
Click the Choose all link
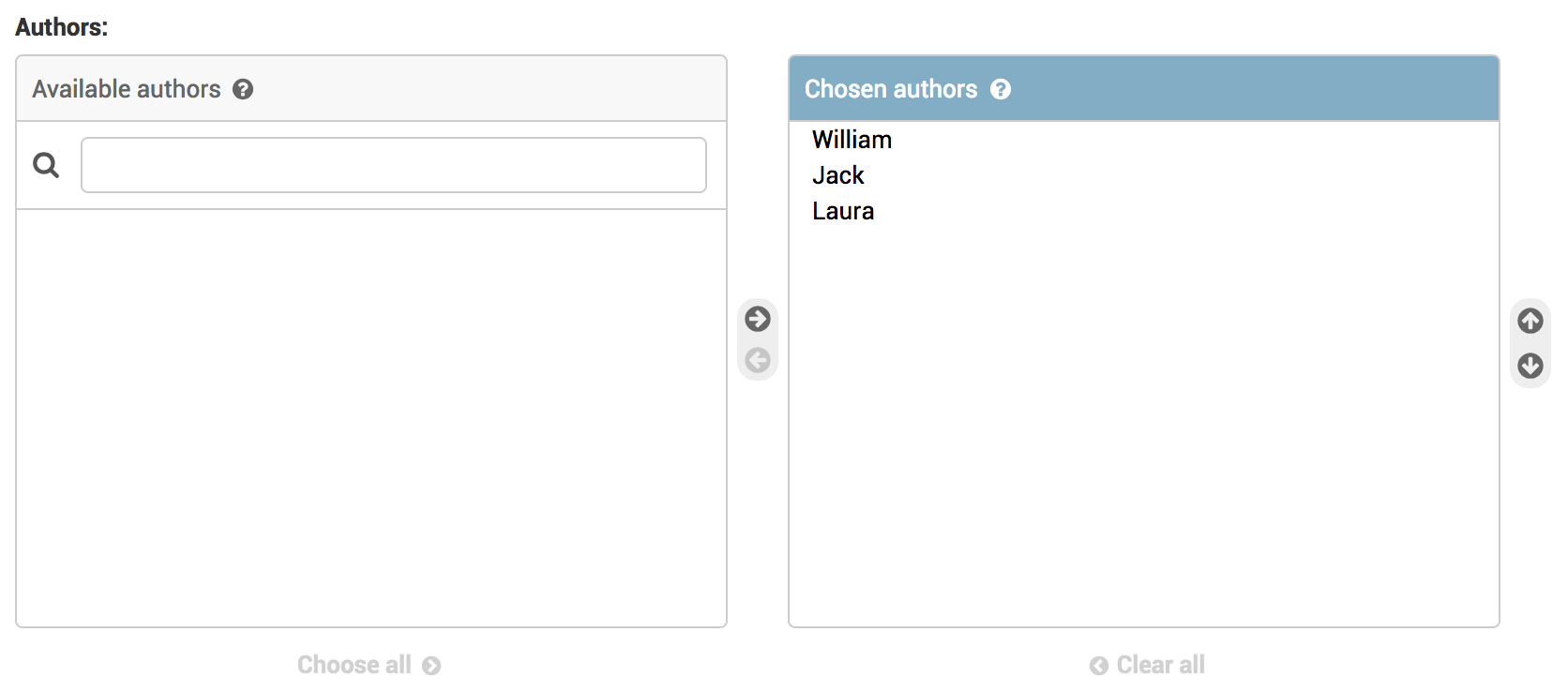tap(354, 665)
